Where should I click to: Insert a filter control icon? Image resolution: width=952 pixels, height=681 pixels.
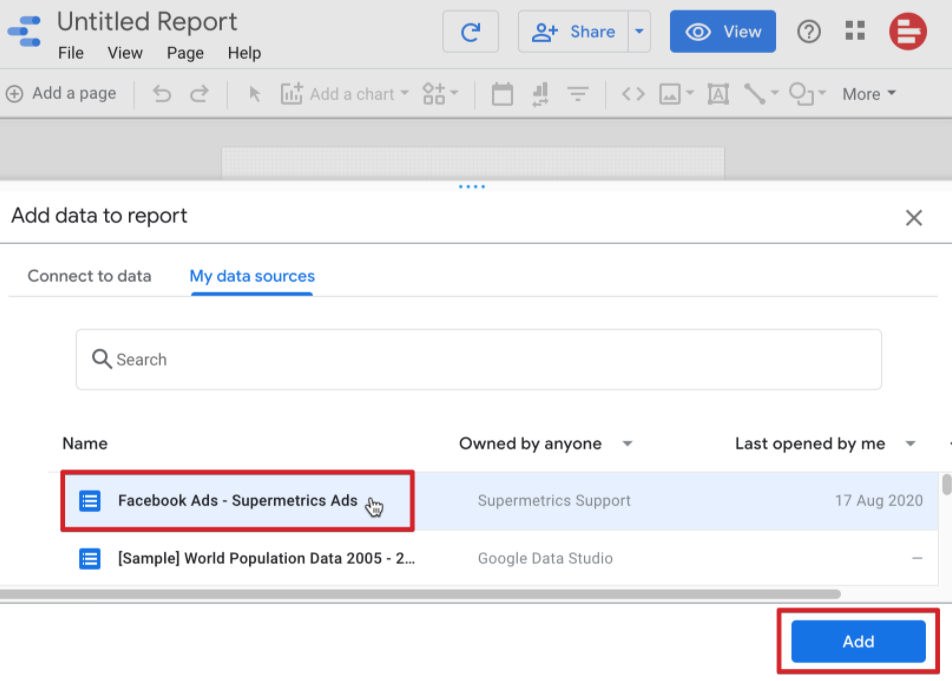pyautogui.click(x=577, y=94)
